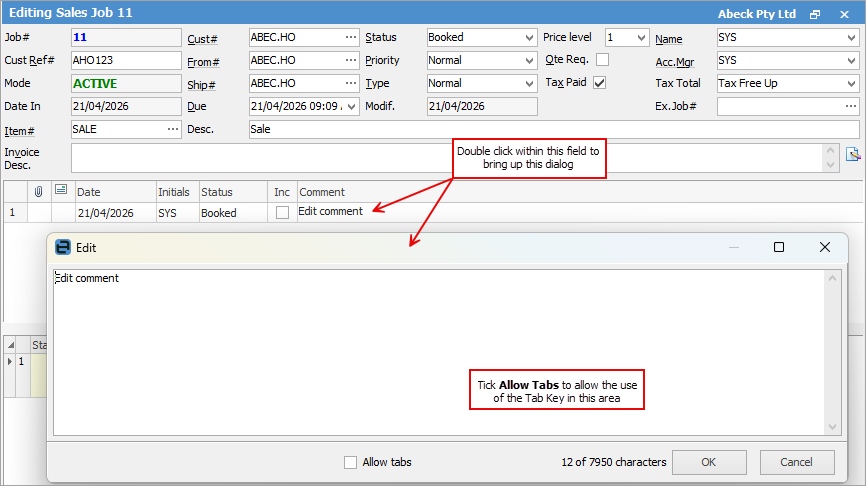Click the Date column header
Image resolution: width=866 pixels, height=486 pixels.
click(115, 192)
